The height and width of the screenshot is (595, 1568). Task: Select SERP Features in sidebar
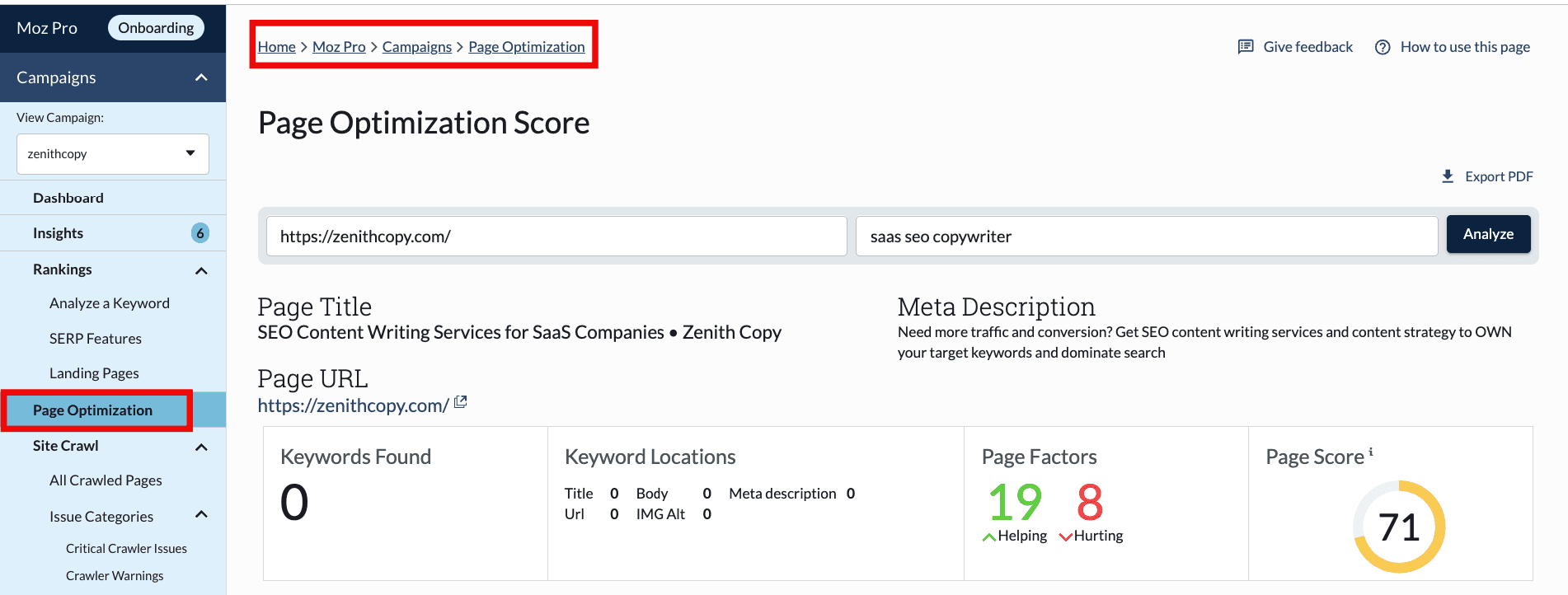click(x=96, y=339)
